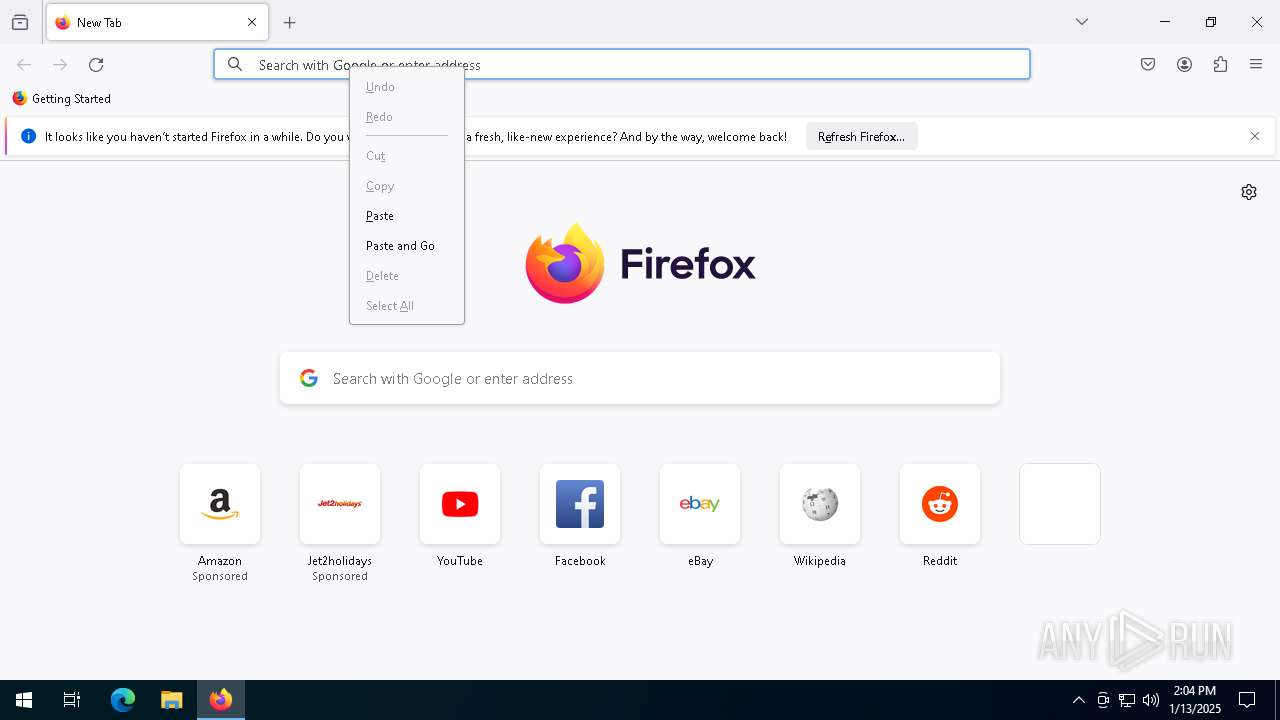Launch Microsoft Edge from taskbar
Viewport: 1280px width, 720px height.
(x=123, y=700)
